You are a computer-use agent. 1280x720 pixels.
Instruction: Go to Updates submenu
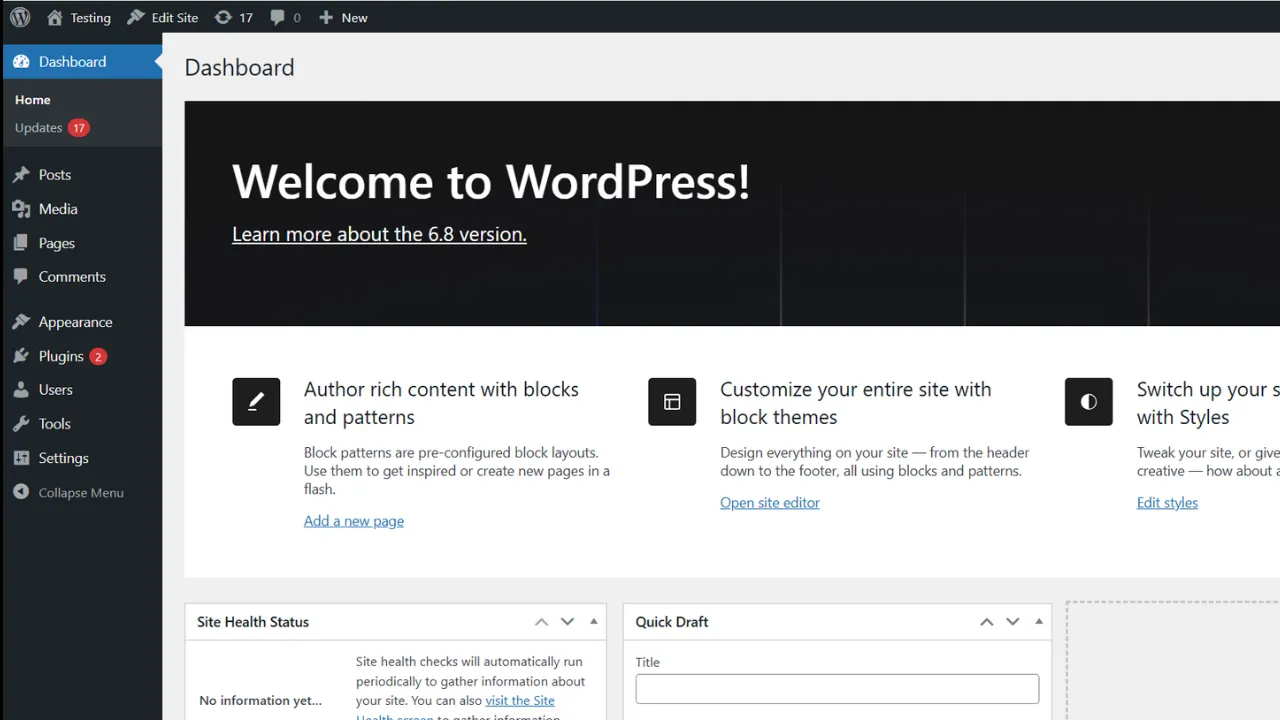coord(39,128)
